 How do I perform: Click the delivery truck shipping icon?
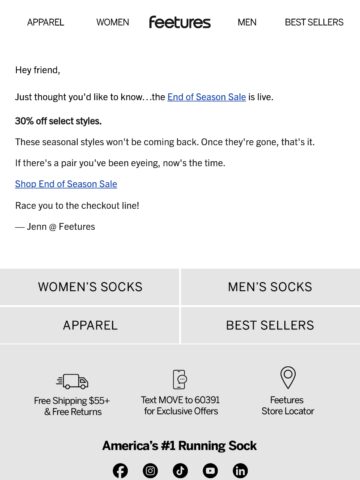72,381
